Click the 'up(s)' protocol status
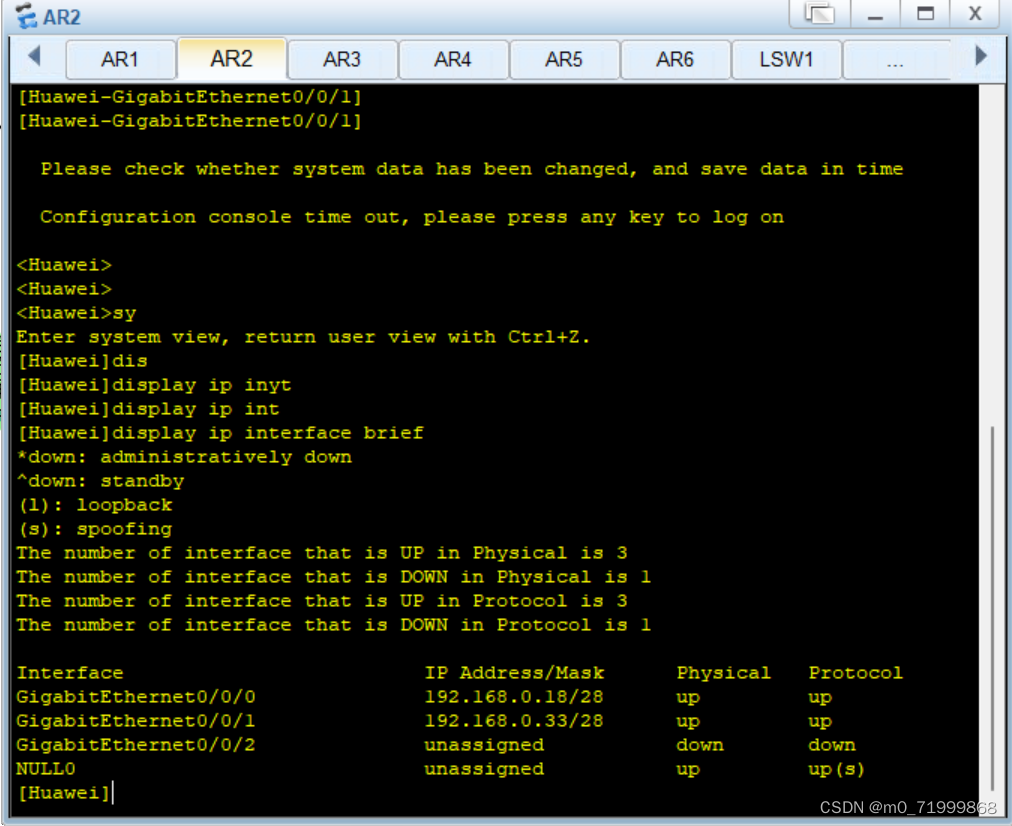Viewport: 1012px width, 826px height. (836, 769)
